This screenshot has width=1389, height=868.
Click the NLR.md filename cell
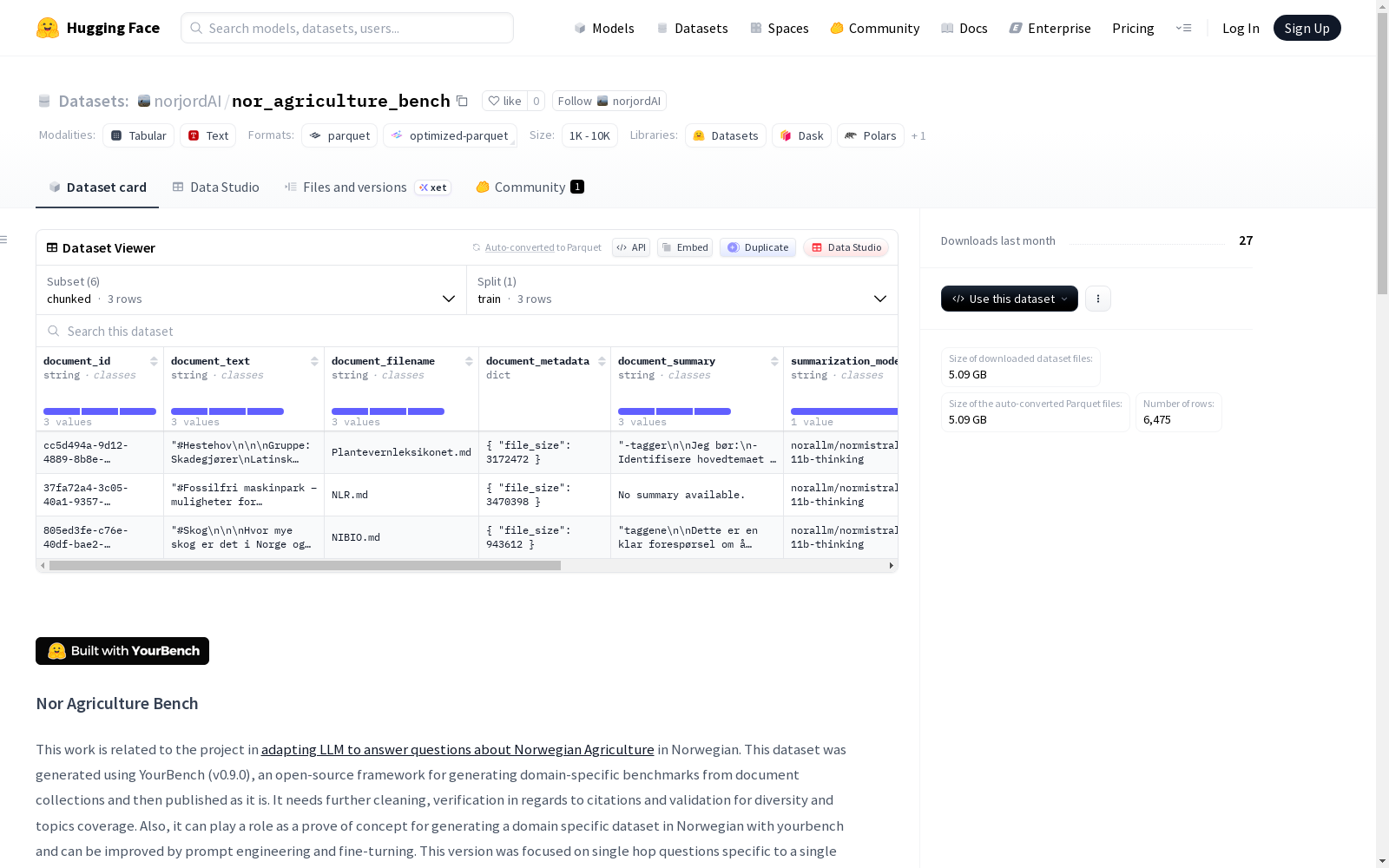(401, 495)
